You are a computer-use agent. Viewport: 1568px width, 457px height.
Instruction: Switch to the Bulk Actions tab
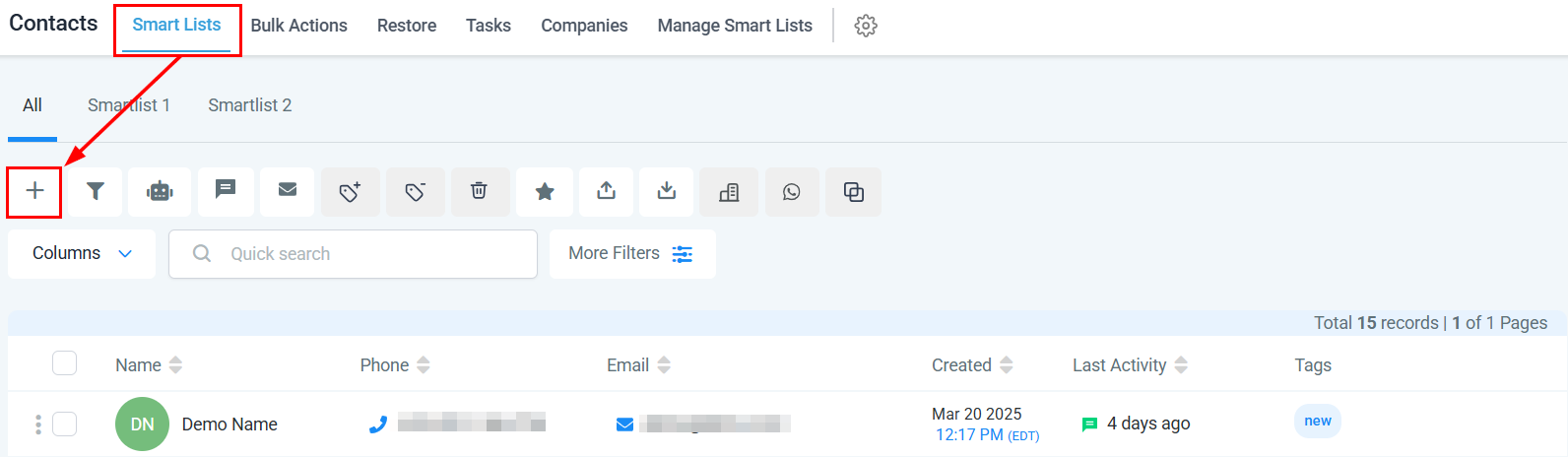click(298, 26)
